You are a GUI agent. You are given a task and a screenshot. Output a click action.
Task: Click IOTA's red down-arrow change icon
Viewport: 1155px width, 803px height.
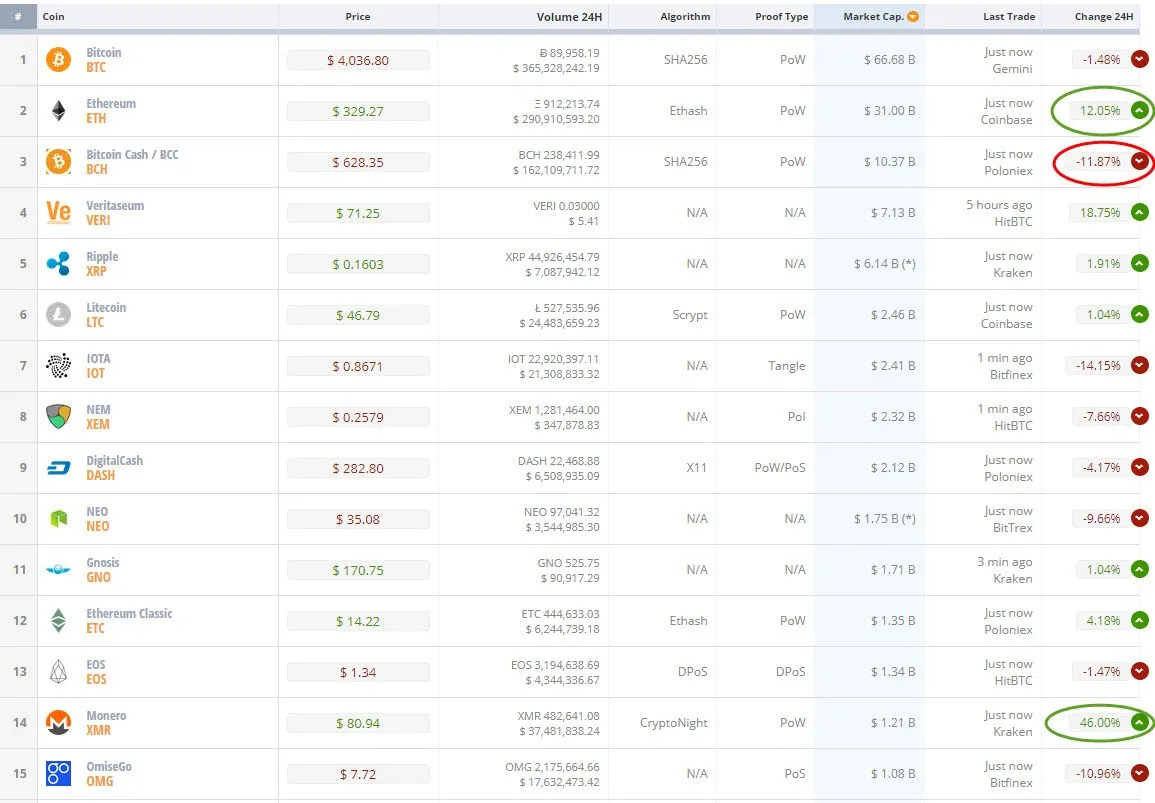(1140, 365)
